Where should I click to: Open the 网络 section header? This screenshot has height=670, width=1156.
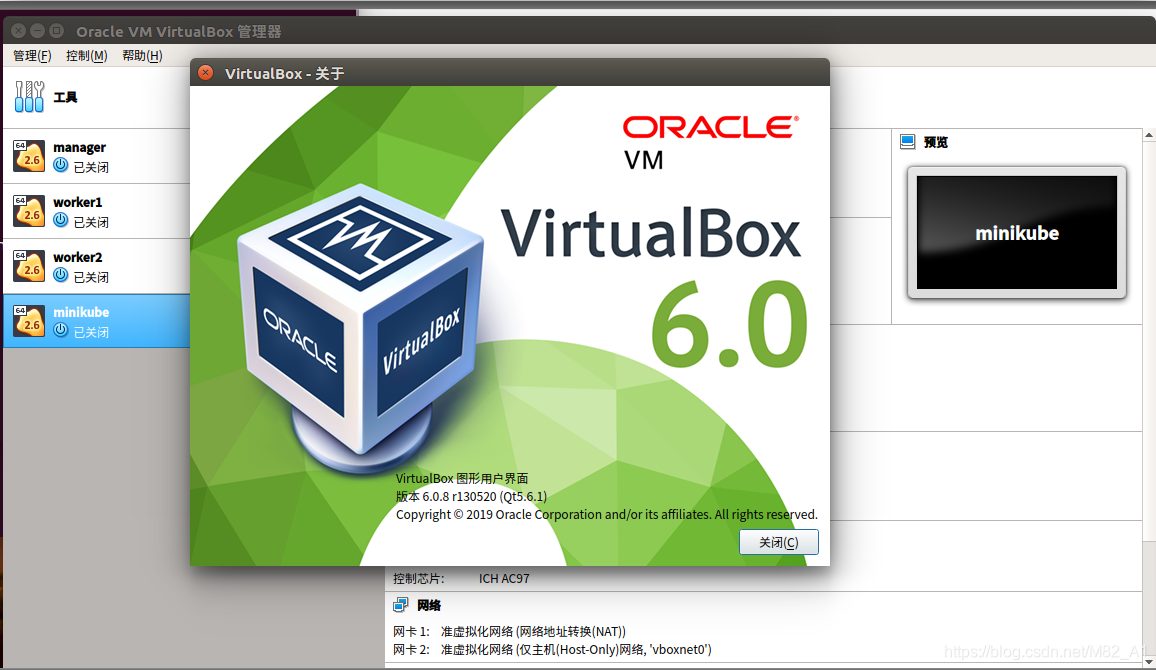coord(428,605)
